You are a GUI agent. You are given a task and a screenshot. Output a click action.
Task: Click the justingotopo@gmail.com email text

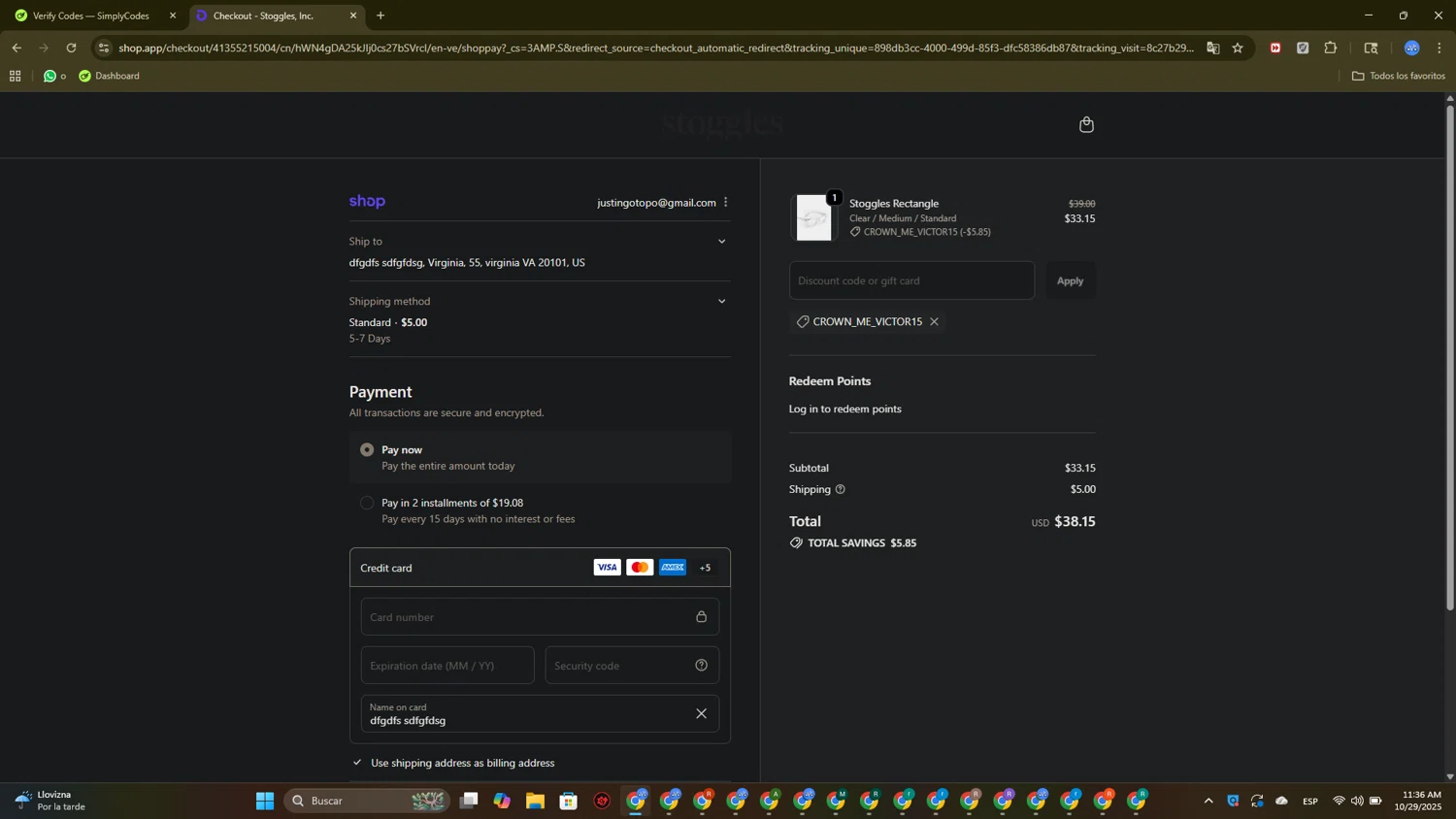[656, 203]
